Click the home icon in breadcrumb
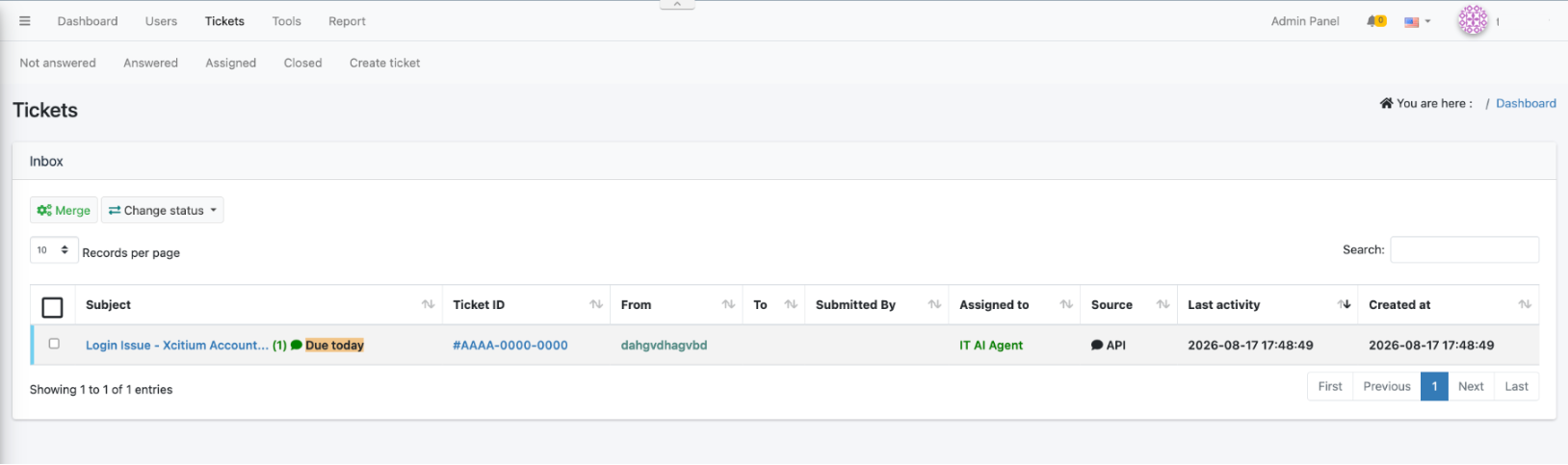Image resolution: width=1568 pixels, height=465 pixels. tap(1386, 103)
